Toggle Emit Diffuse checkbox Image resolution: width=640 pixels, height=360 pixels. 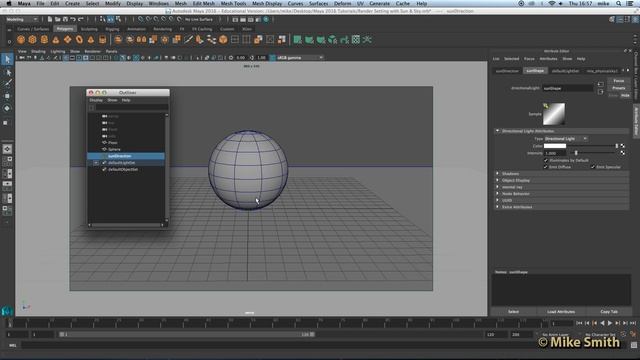tap(546, 167)
